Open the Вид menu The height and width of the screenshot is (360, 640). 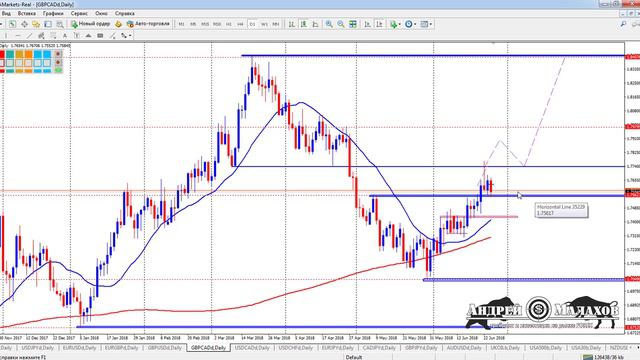(6, 13)
